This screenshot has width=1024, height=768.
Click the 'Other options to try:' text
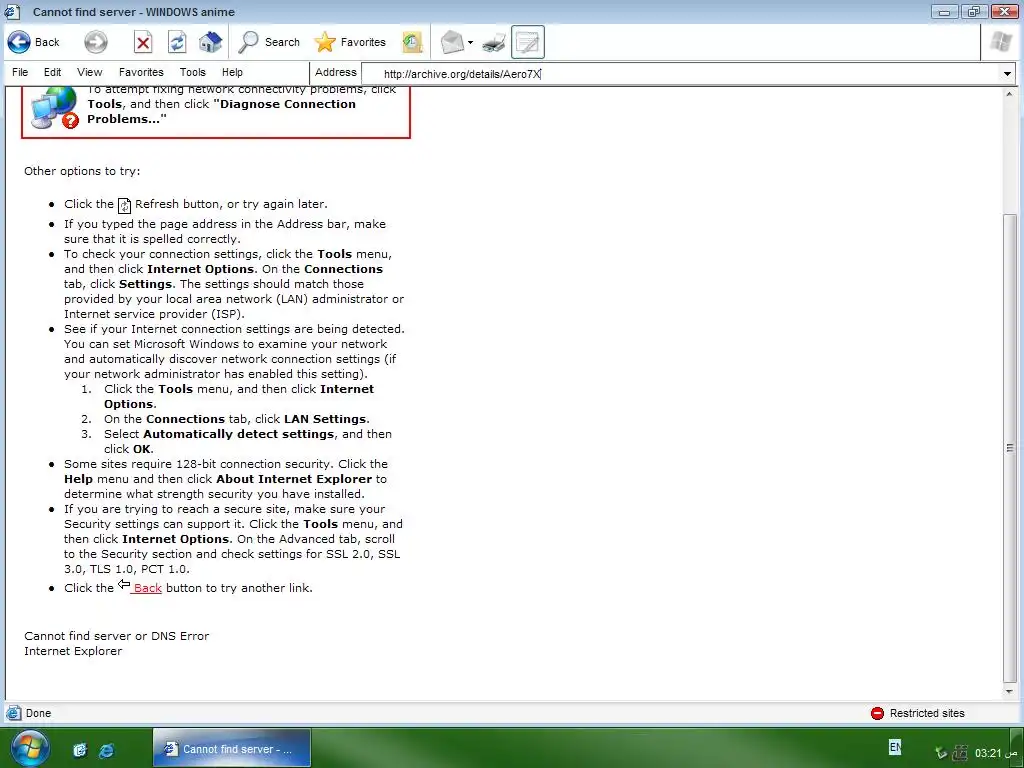(82, 171)
